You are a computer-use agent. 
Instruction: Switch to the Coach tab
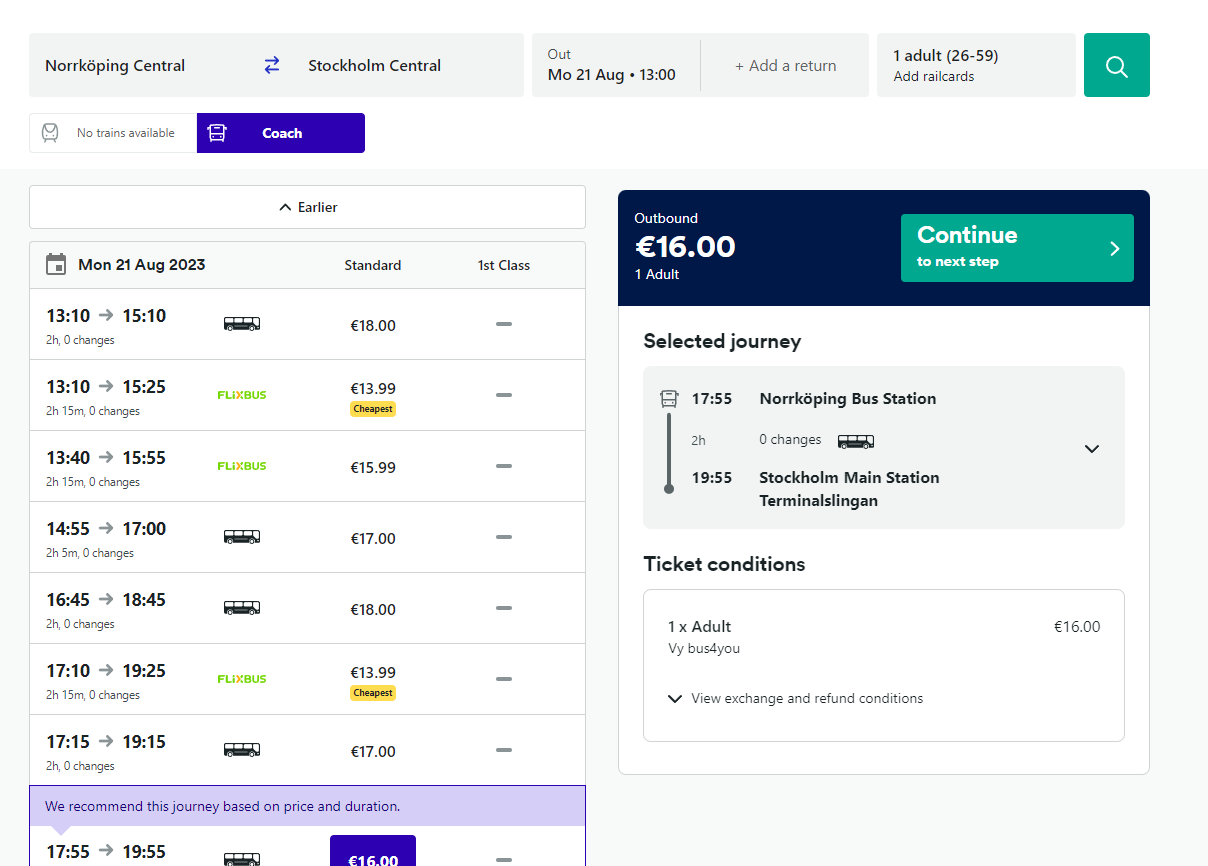[281, 133]
